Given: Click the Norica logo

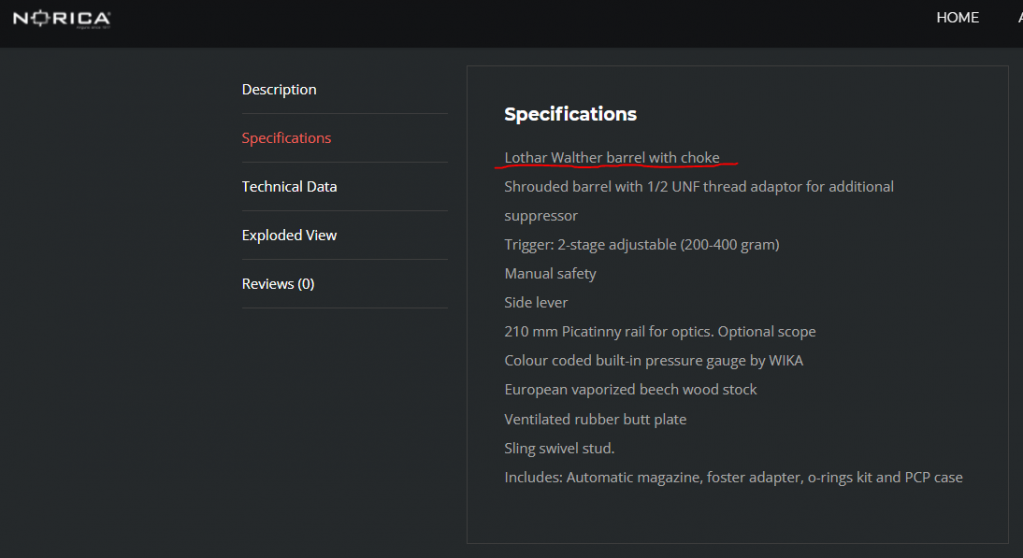Looking at the screenshot, I should pos(62,18).
